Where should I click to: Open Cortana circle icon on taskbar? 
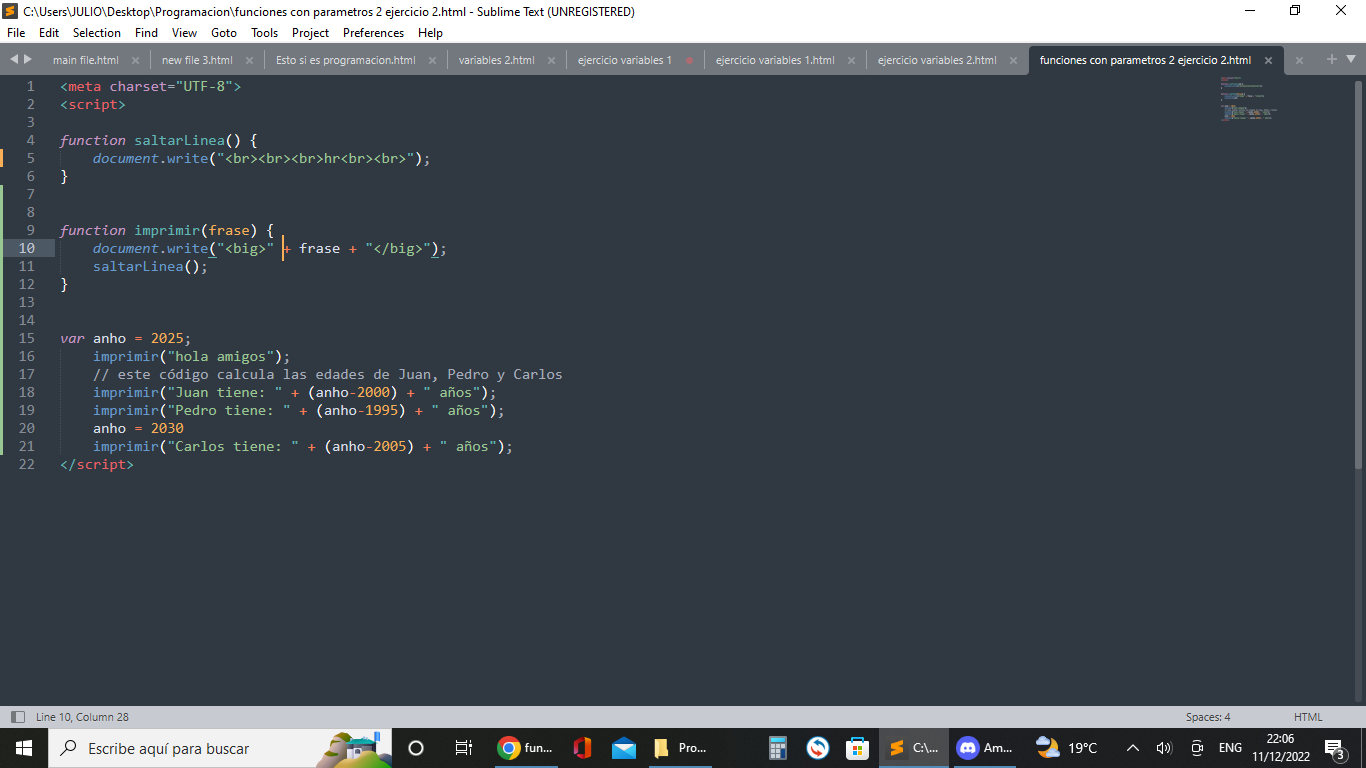416,748
